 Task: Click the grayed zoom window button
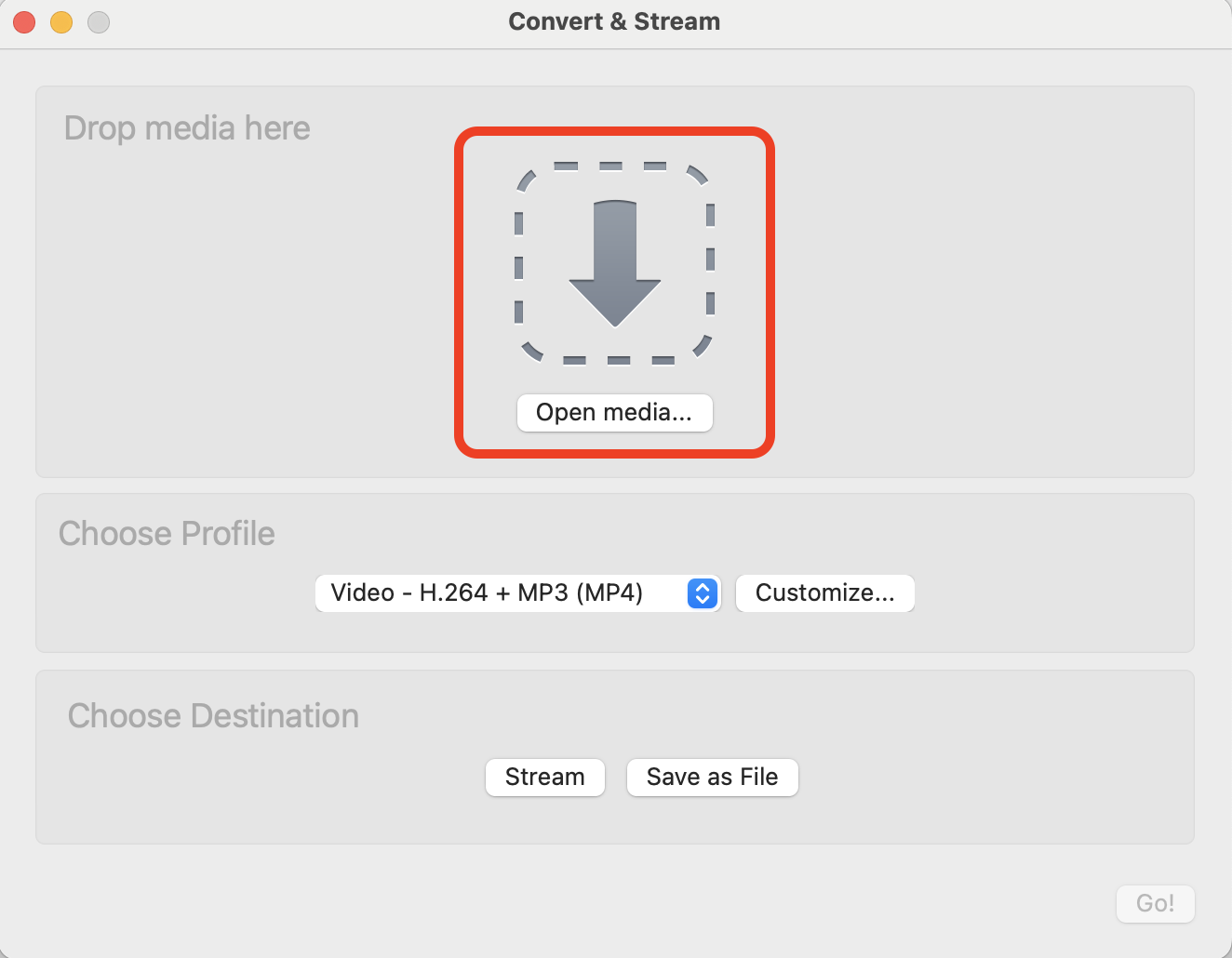(x=98, y=21)
